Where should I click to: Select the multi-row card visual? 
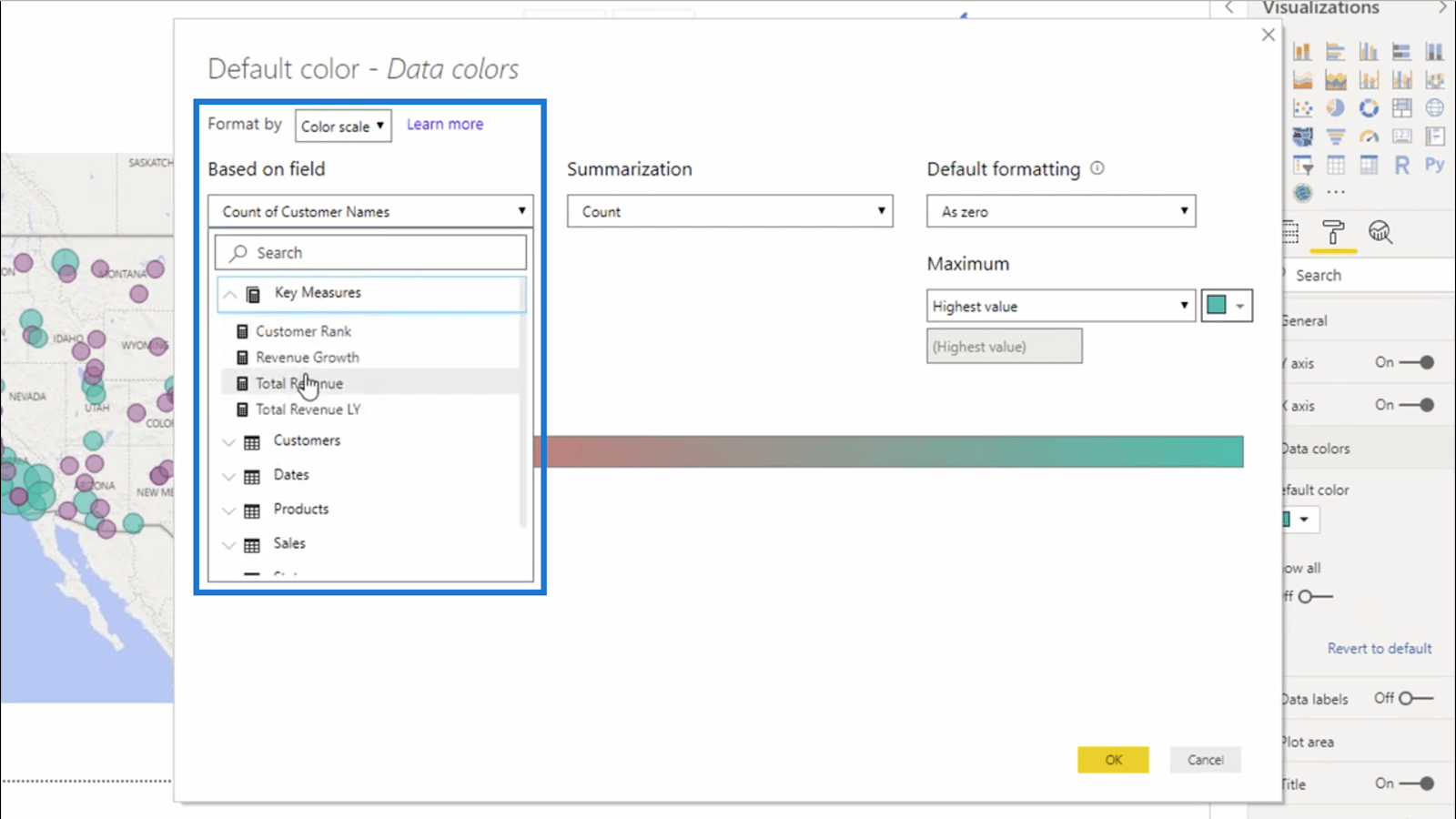(x=1435, y=136)
